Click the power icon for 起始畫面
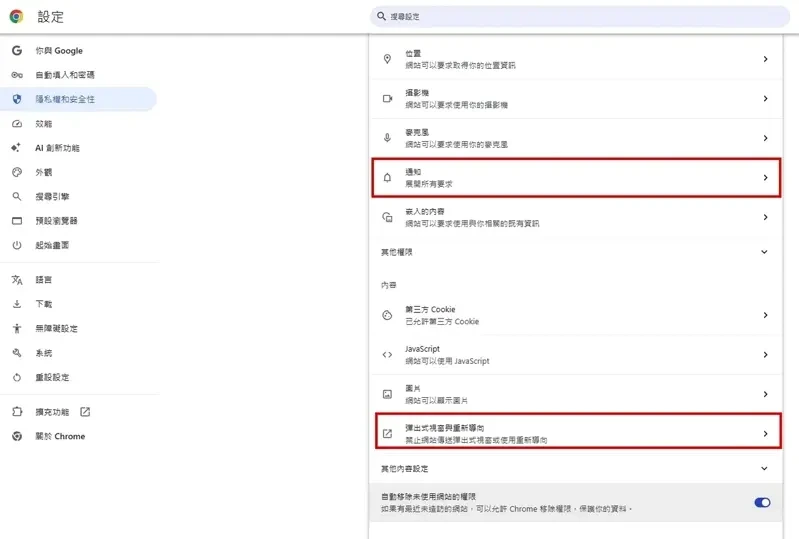 coord(17,245)
